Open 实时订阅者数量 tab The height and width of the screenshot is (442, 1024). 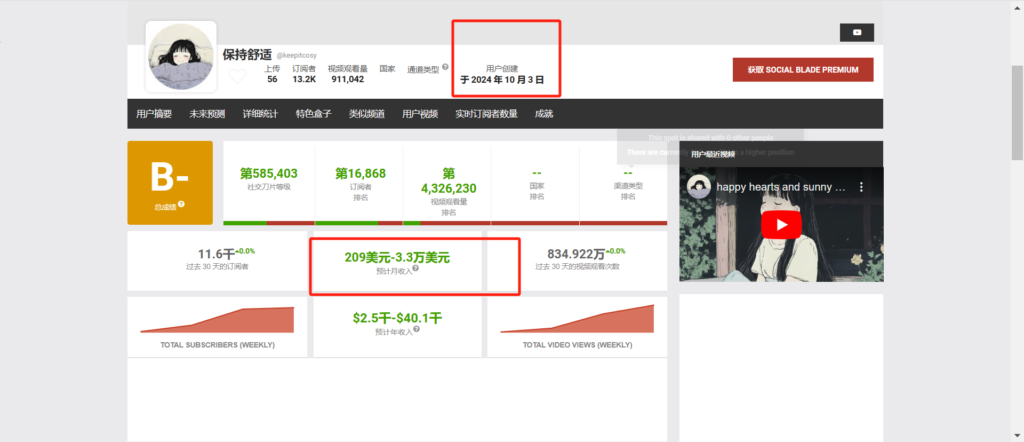click(487, 114)
